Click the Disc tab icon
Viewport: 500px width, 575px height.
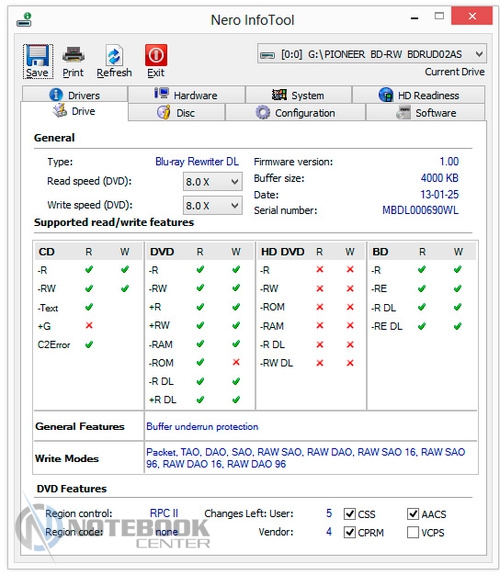(x=164, y=112)
